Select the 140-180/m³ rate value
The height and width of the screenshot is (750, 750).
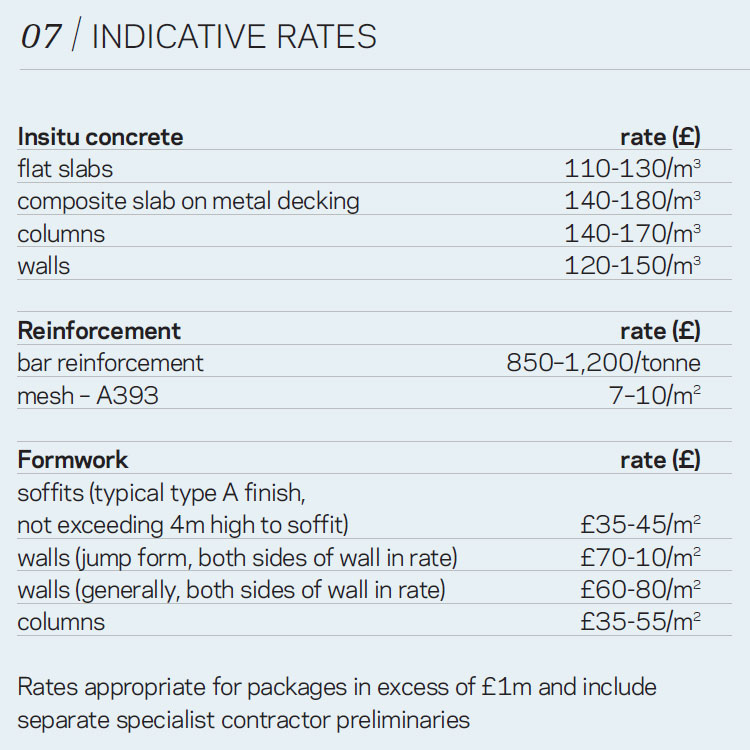click(632, 201)
